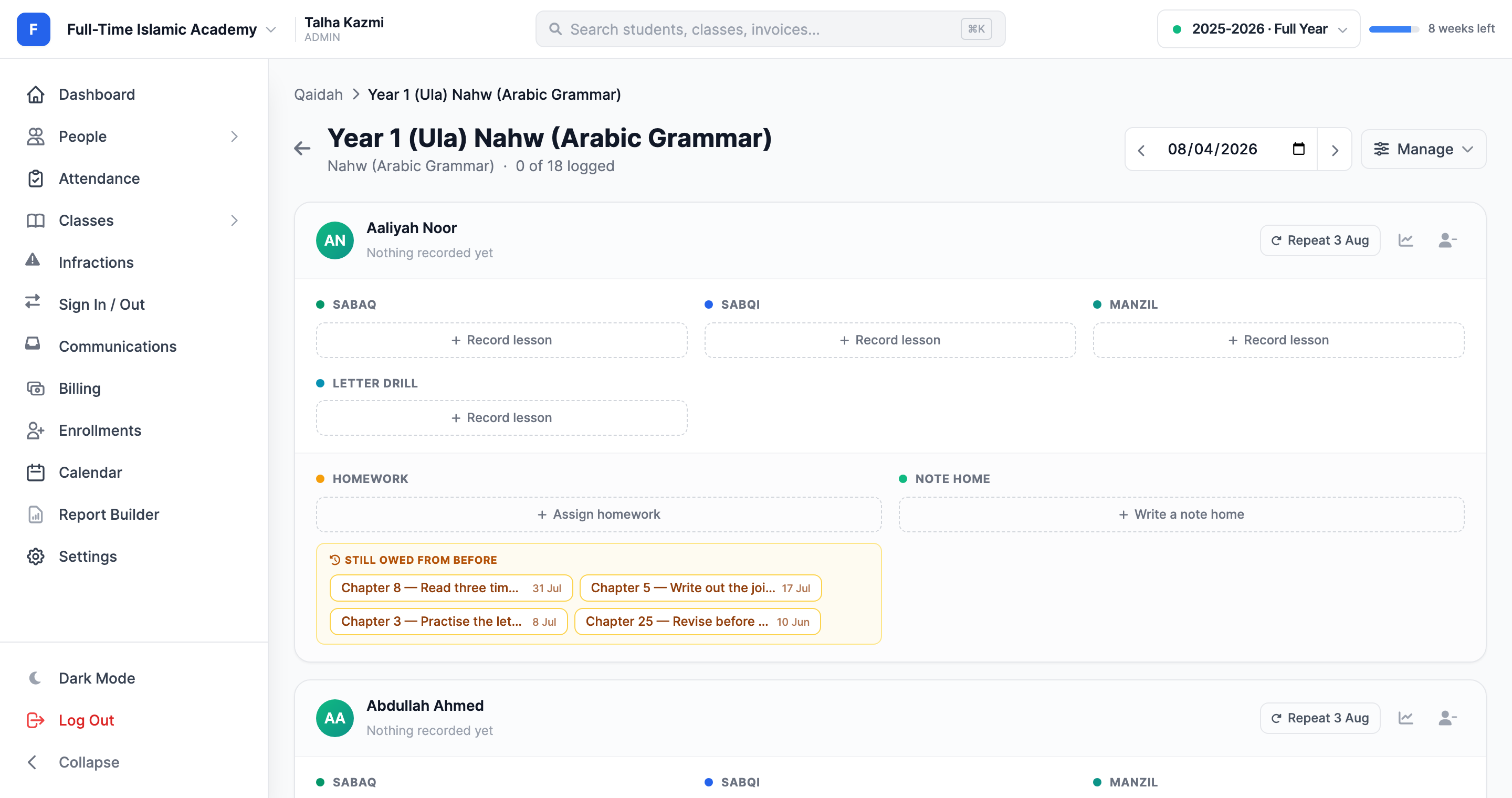Viewport: 1512px width, 798px height.
Task: Open owed Chapter 5 homework chip
Action: click(700, 588)
